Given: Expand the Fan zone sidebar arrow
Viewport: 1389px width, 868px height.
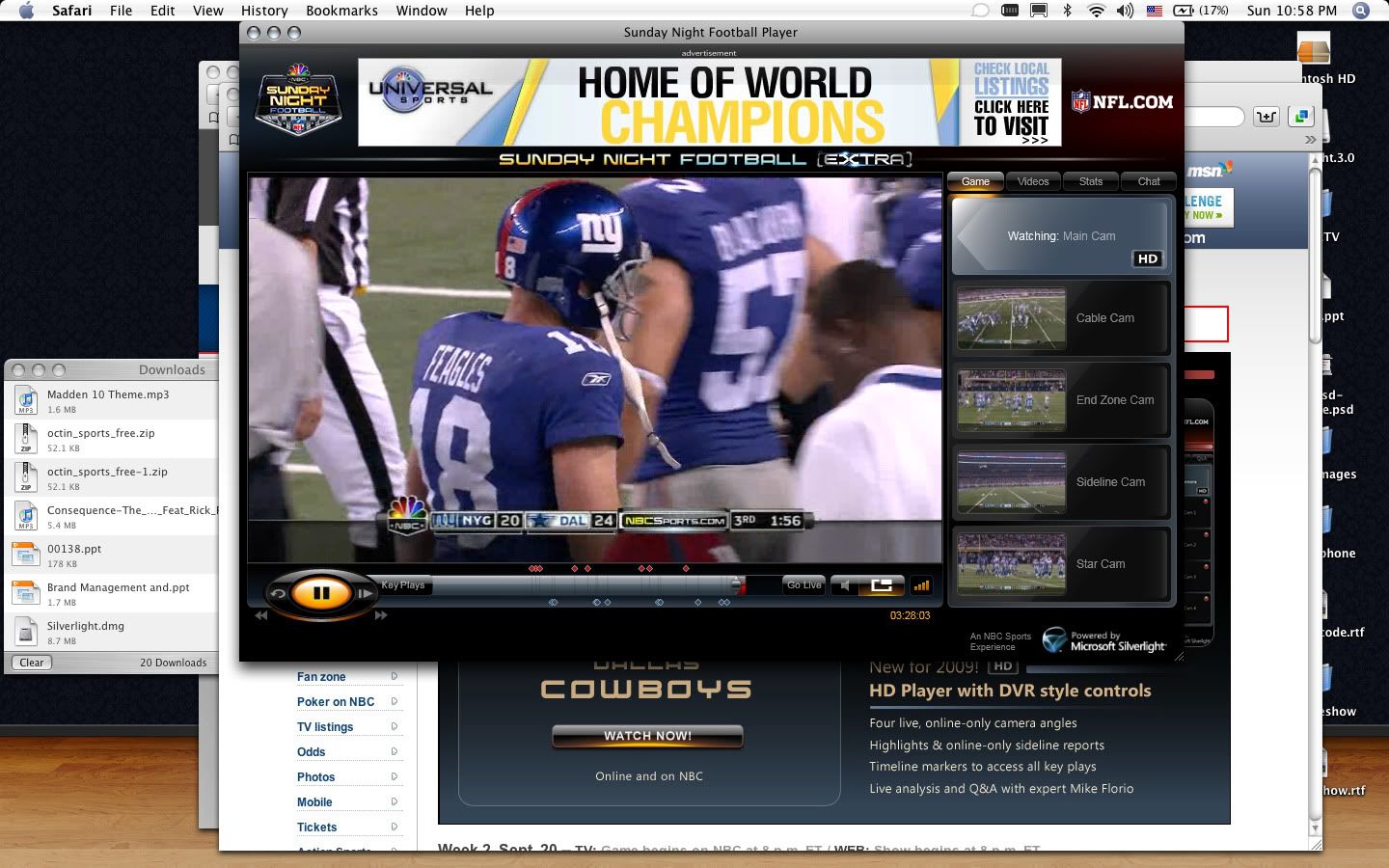Looking at the screenshot, I should pyautogui.click(x=394, y=676).
